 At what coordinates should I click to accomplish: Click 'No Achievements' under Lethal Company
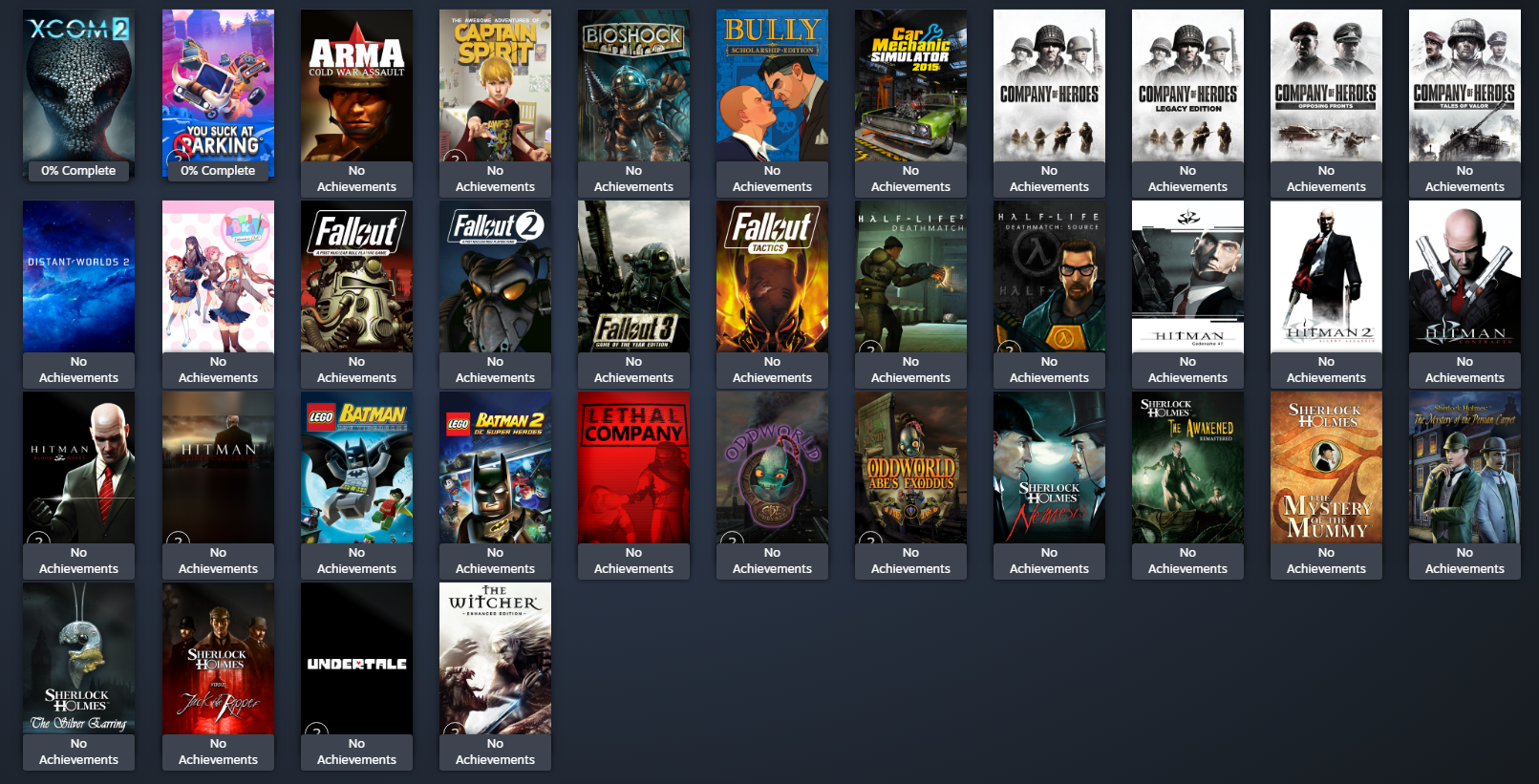click(633, 561)
